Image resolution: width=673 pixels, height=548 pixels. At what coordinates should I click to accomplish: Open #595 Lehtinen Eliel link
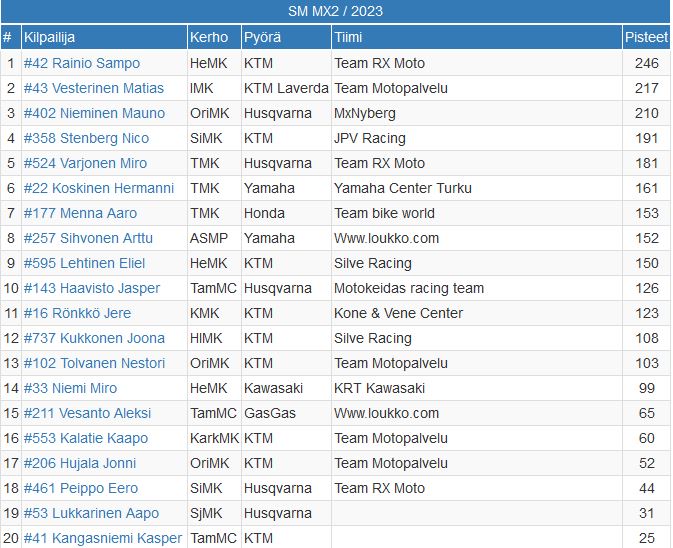click(84, 263)
